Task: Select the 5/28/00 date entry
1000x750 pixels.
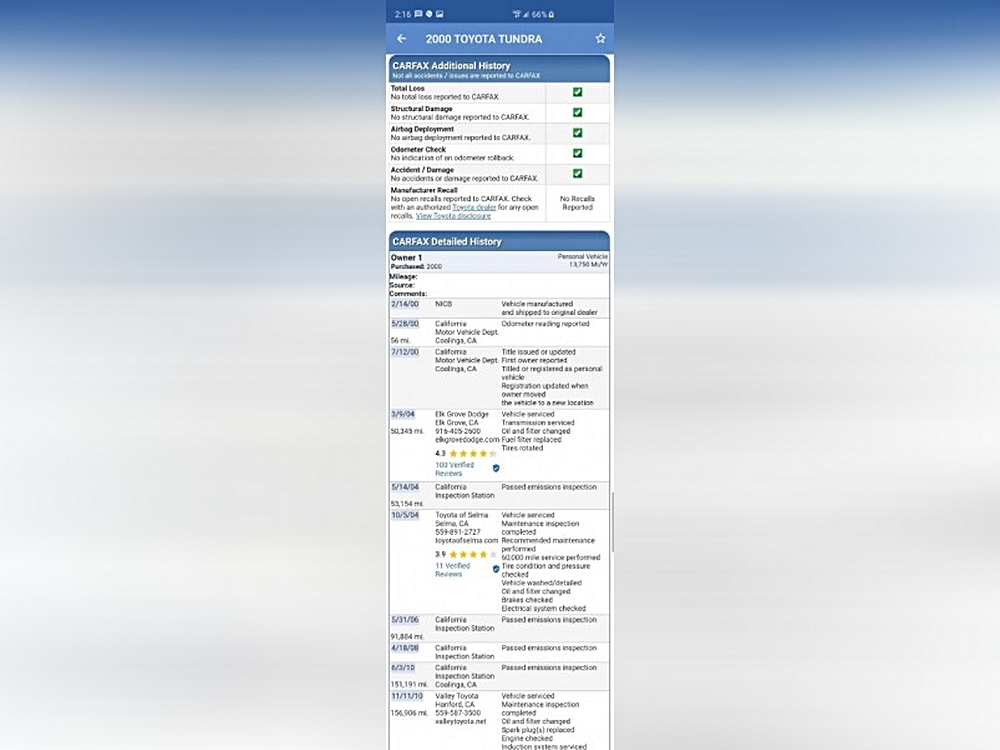Action: 405,324
